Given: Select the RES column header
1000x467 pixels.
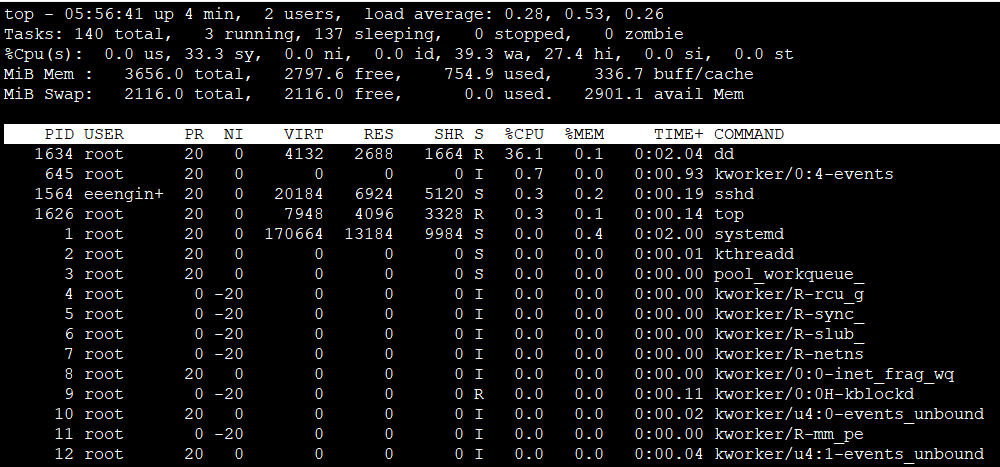Looking at the screenshot, I should pos(378,134).
